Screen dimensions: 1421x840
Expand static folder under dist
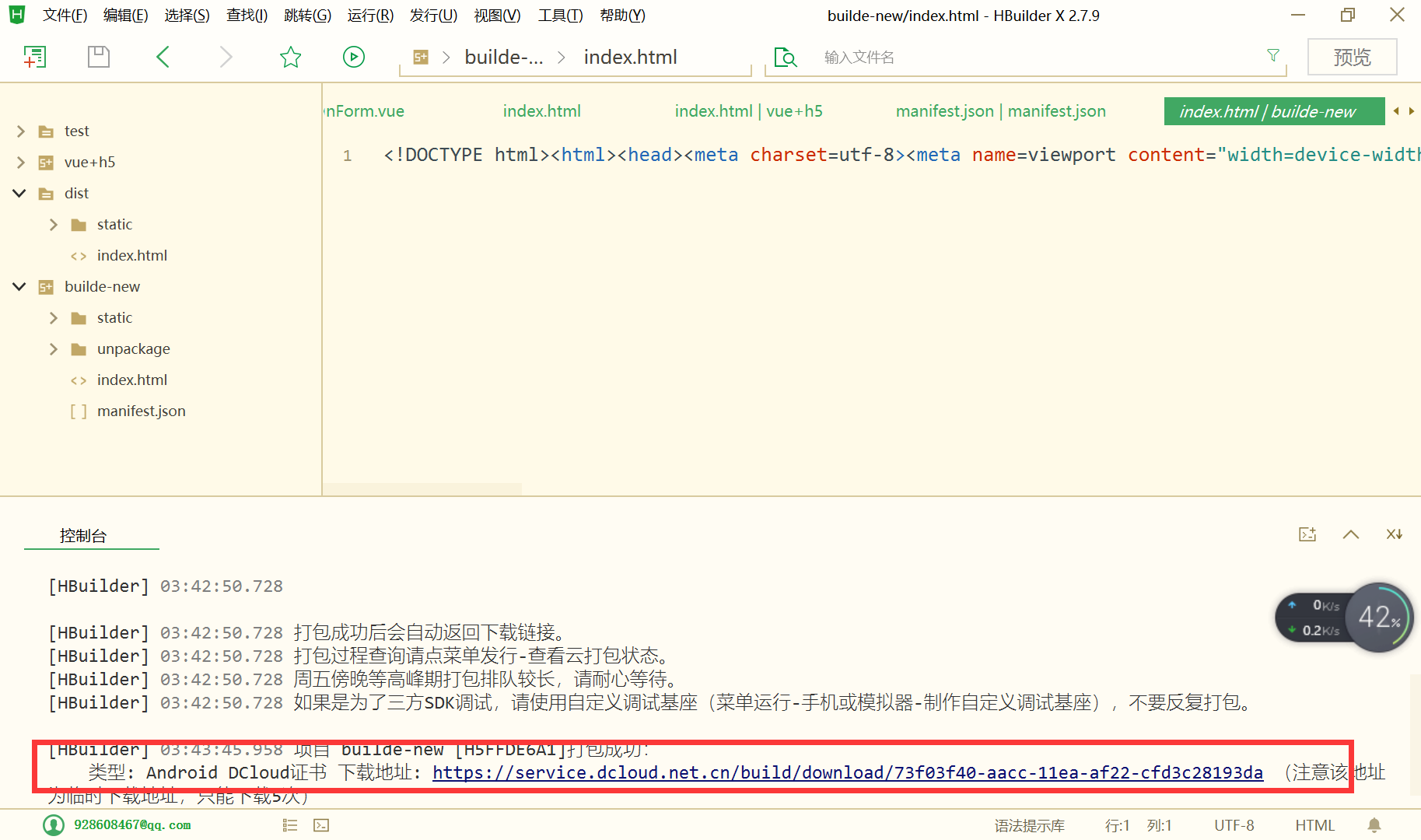pos(54,225)
